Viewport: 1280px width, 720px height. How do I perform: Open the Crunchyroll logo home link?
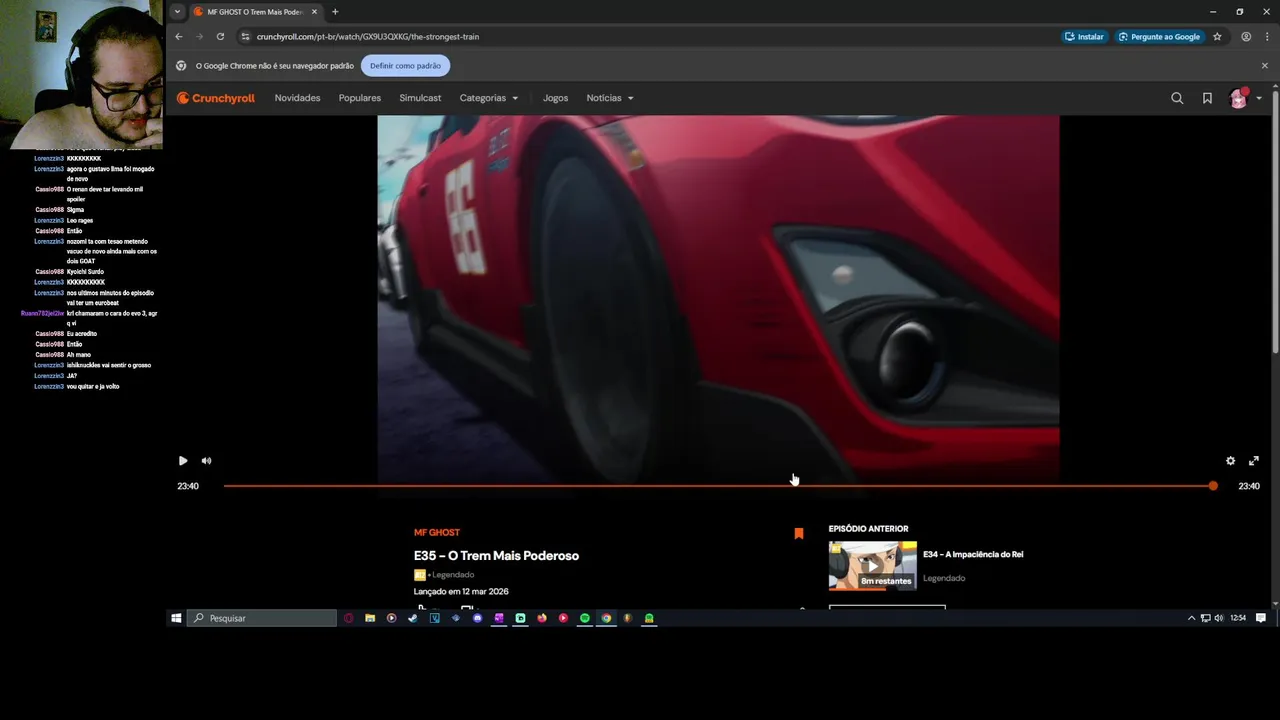216,98
